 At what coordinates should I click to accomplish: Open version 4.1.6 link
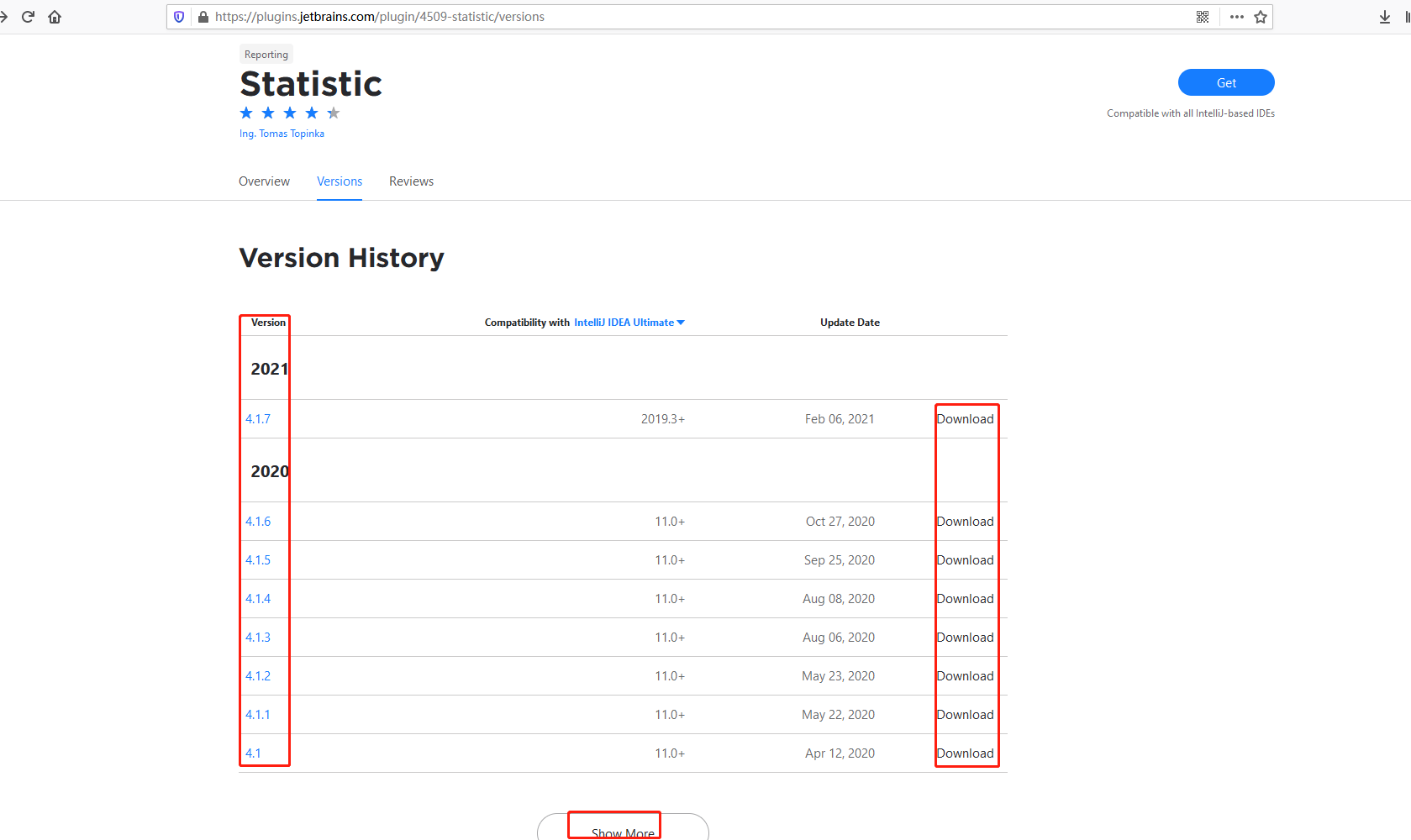coord(258,522)
